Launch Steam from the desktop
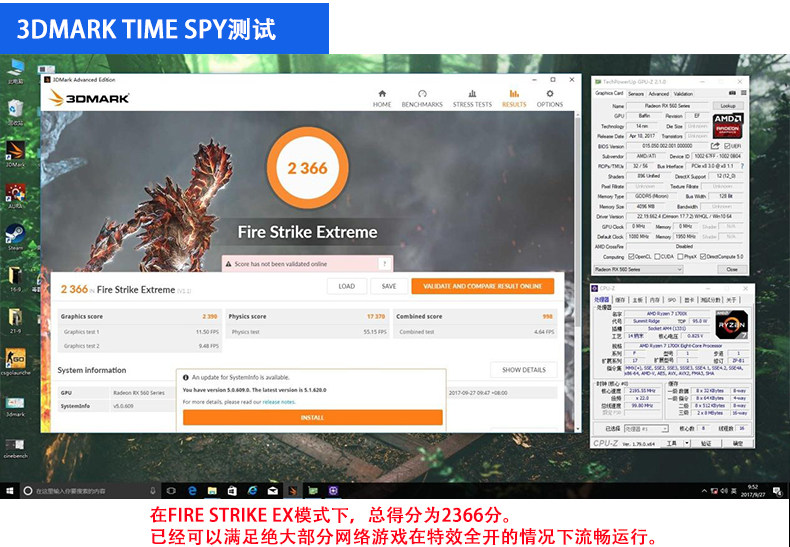Image resolution: width=790 pixels, height=547 pixels. point(15,238)
